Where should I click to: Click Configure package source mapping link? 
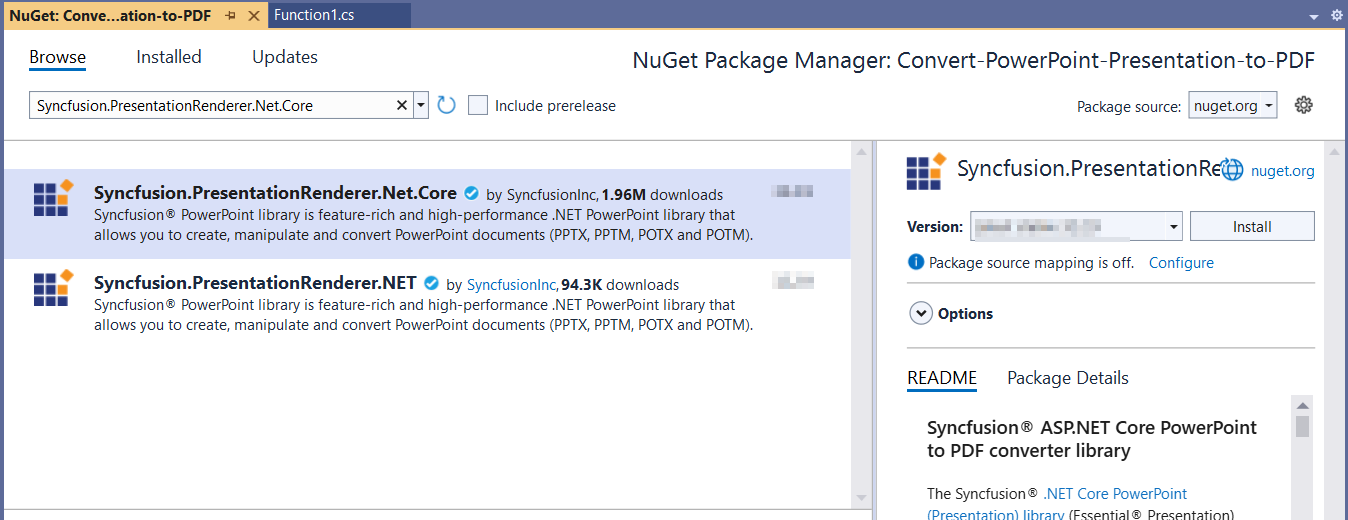(1181, 263)
